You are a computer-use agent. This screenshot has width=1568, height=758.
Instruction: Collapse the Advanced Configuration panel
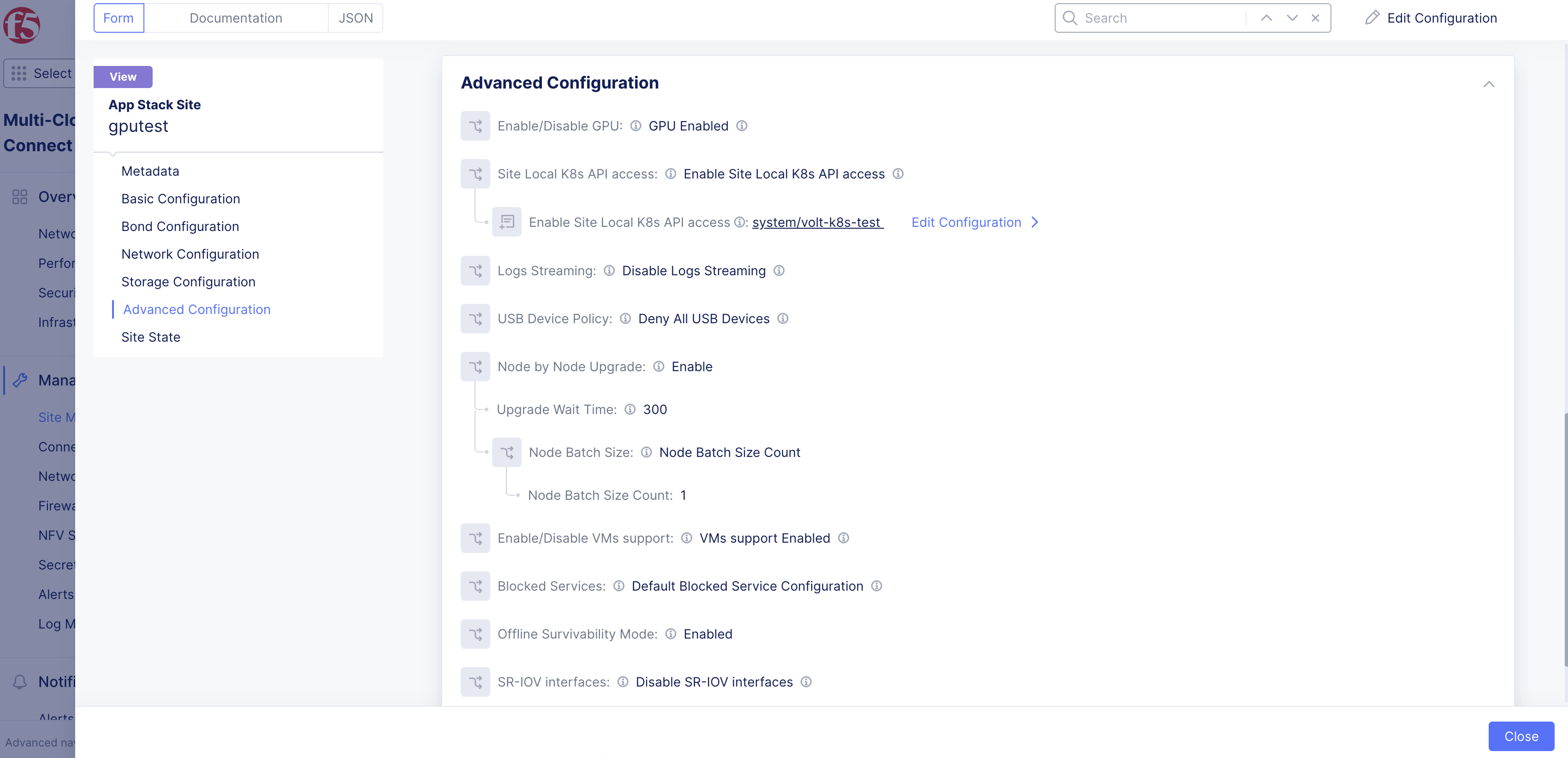[1489, 84]
